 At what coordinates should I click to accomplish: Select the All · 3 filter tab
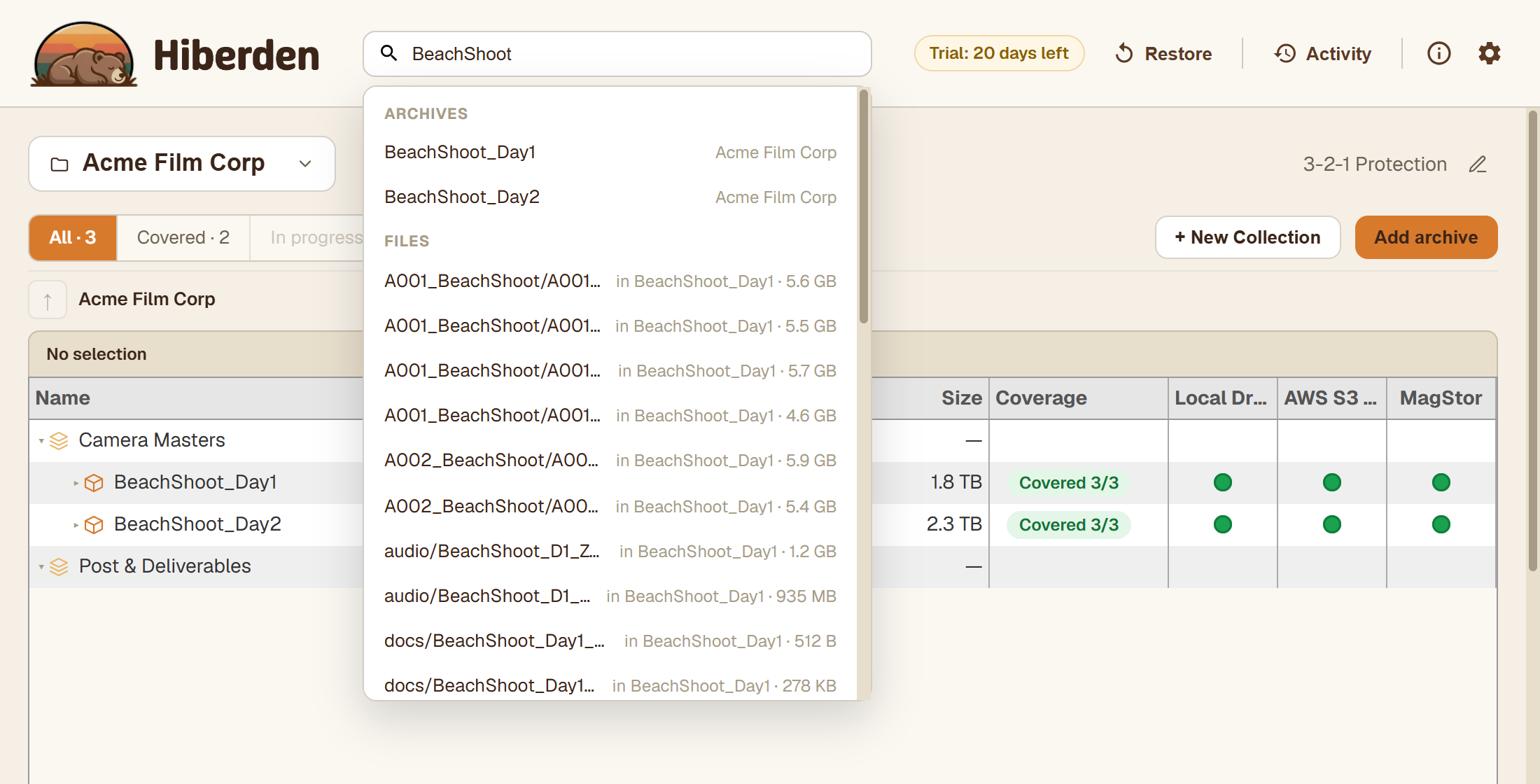tap(73, 237)
